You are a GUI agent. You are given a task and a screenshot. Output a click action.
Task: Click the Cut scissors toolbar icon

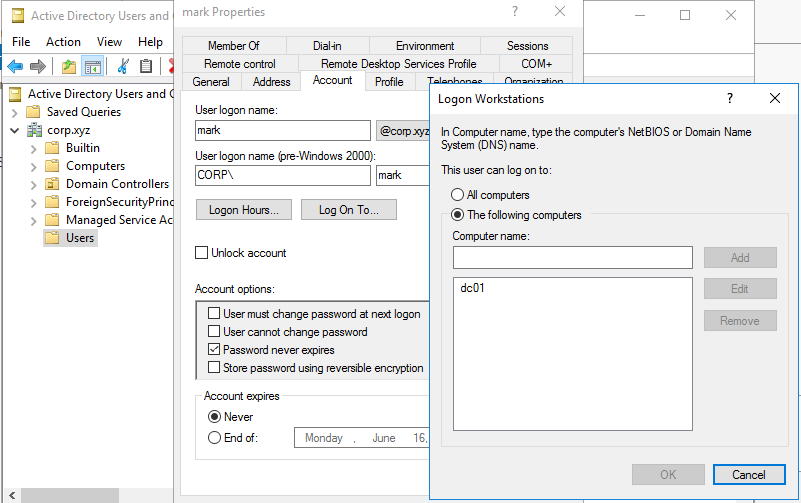(123, 67)
